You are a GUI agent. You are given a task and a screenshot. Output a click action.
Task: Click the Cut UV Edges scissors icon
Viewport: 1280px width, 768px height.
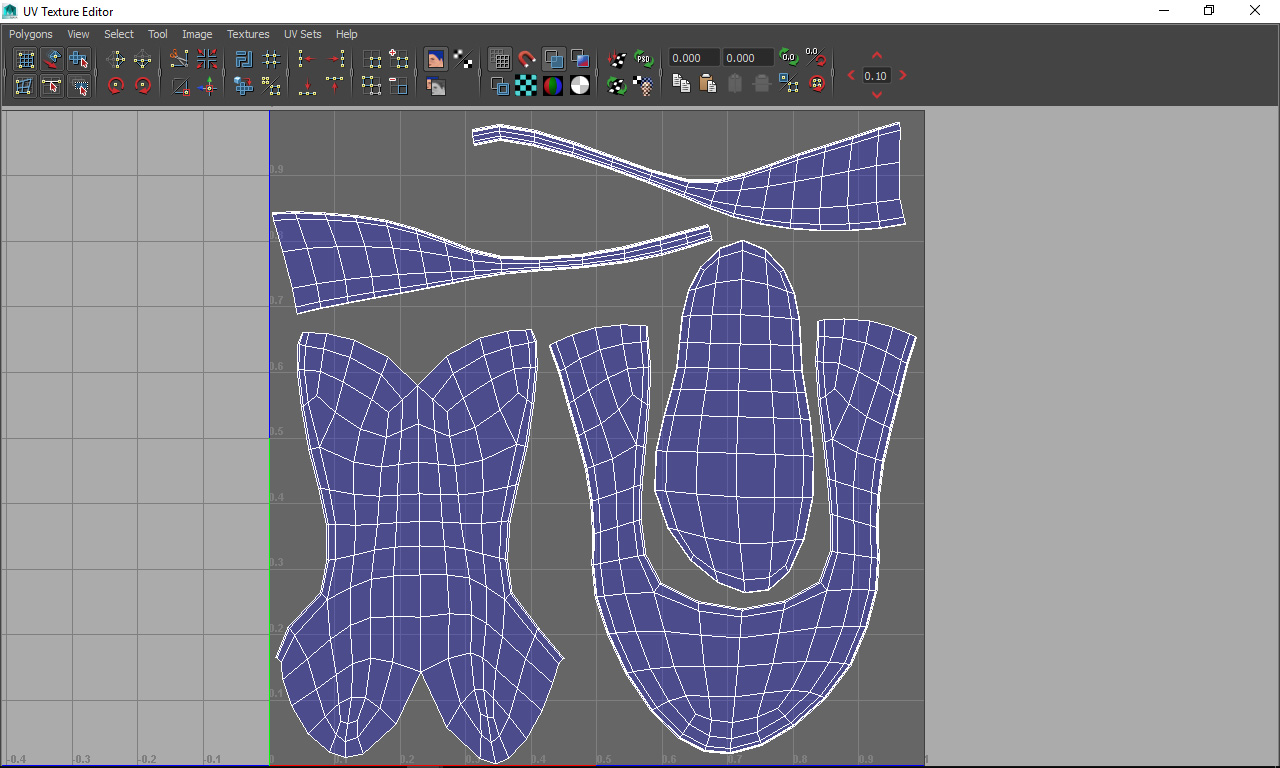179,60
